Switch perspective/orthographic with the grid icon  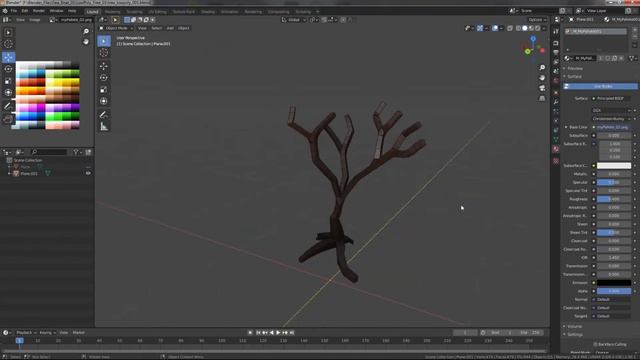click(x=542, y=98)
